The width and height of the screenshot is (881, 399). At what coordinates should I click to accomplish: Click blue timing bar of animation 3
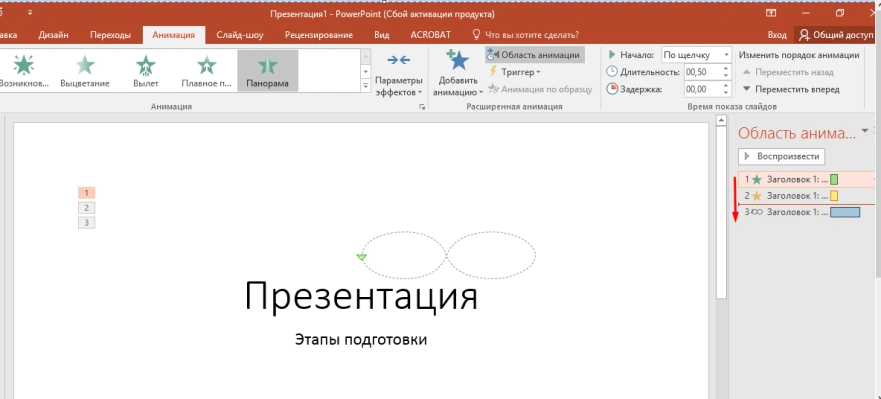[845, 212]
